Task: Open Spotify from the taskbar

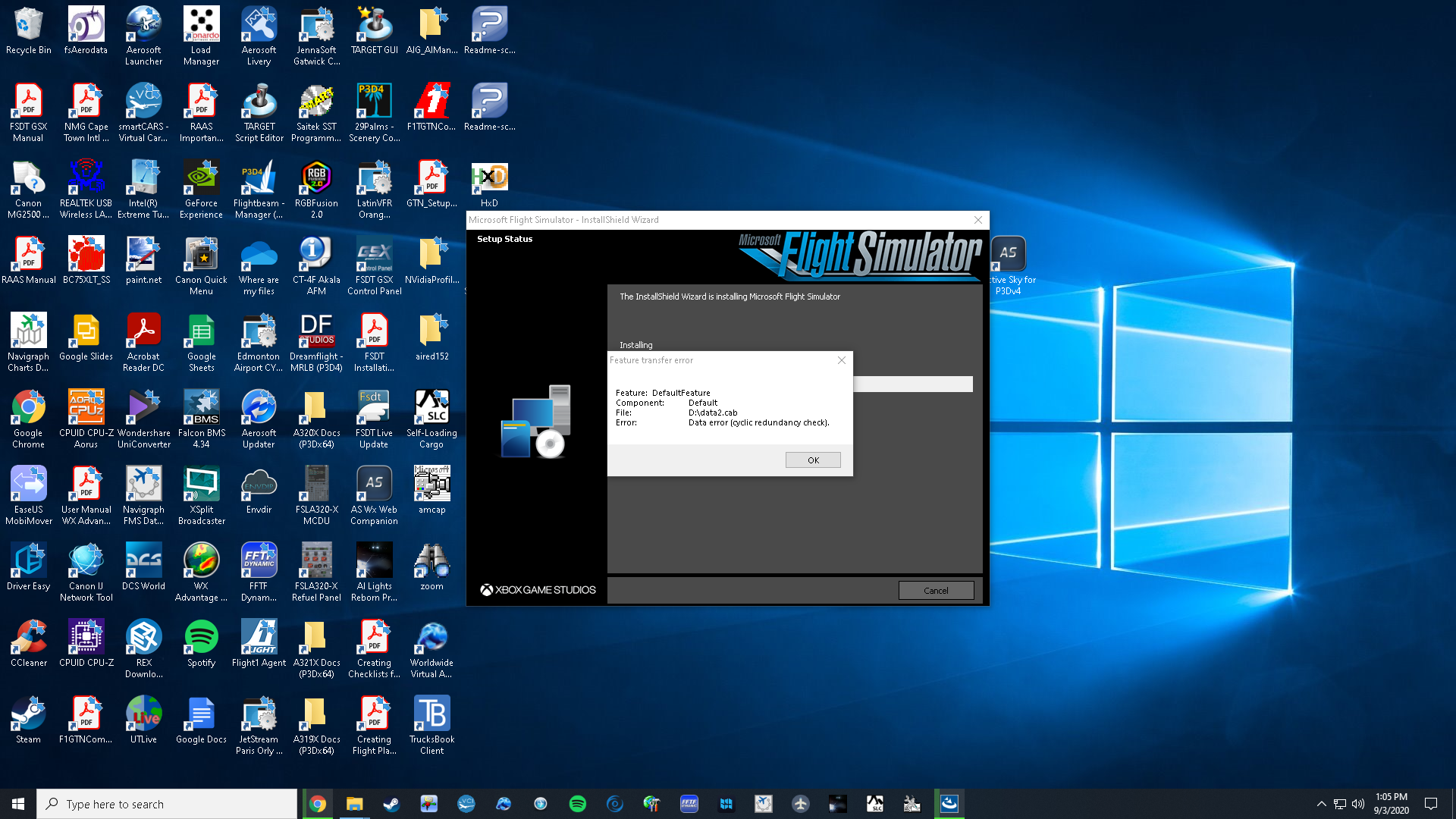Action: point(577,804)
